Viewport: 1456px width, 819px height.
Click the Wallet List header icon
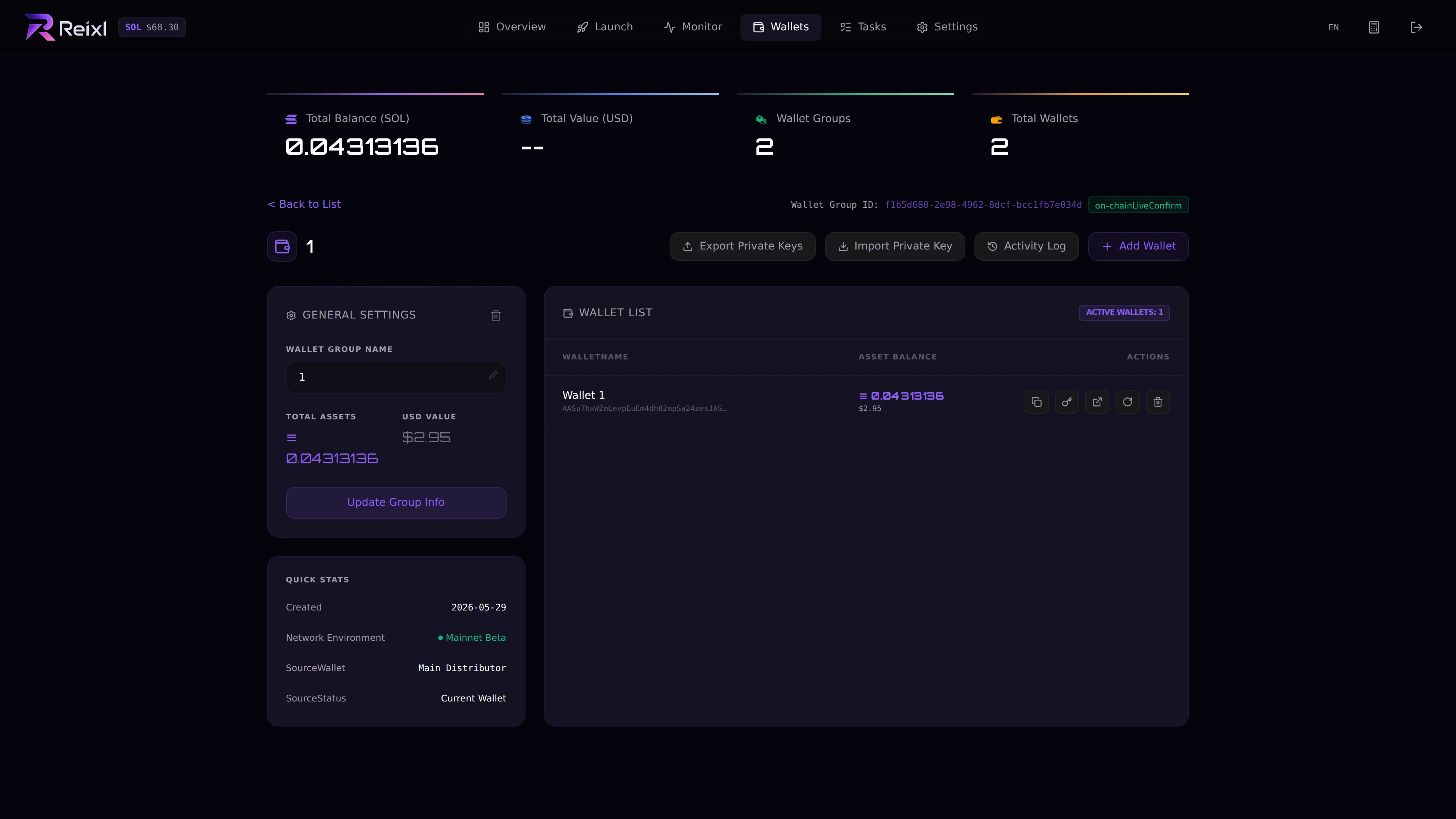point(568,313)
